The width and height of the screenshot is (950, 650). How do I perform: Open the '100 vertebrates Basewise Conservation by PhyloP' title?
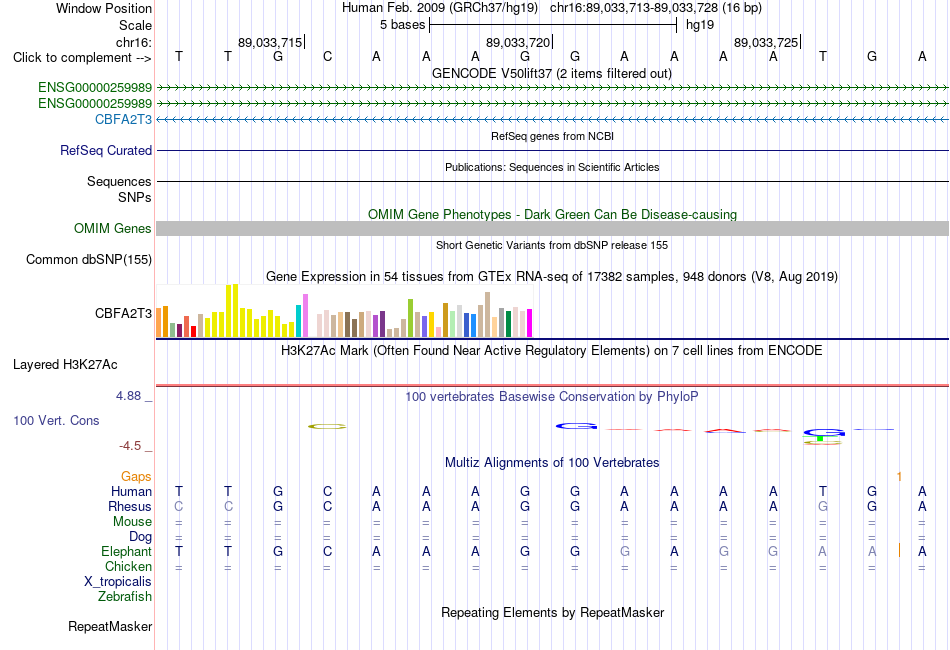click(552, 397)
